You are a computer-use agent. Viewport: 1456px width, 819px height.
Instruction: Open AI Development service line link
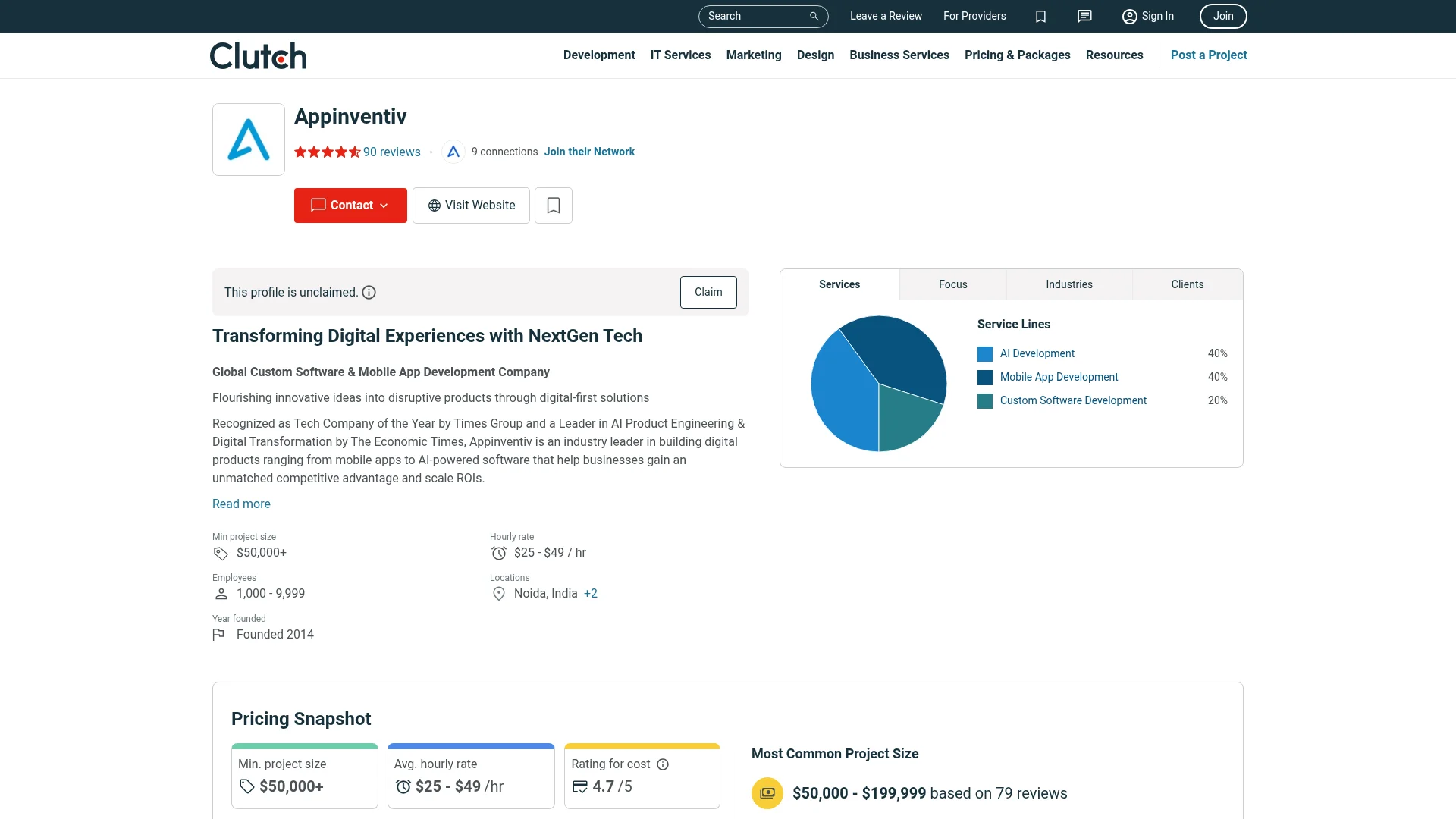tap(1037, 354)
